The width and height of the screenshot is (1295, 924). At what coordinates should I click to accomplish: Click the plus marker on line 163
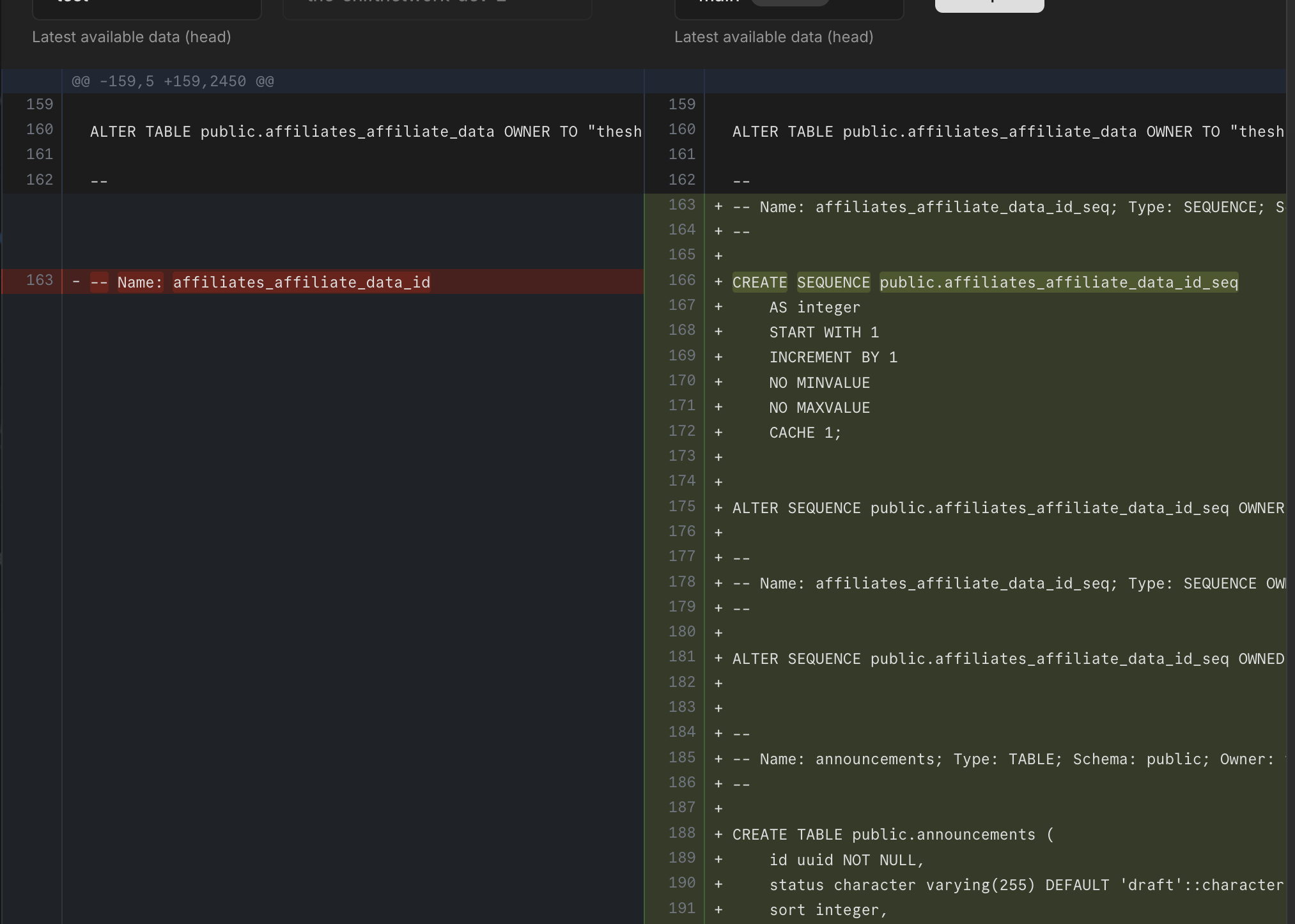[718, 206]
